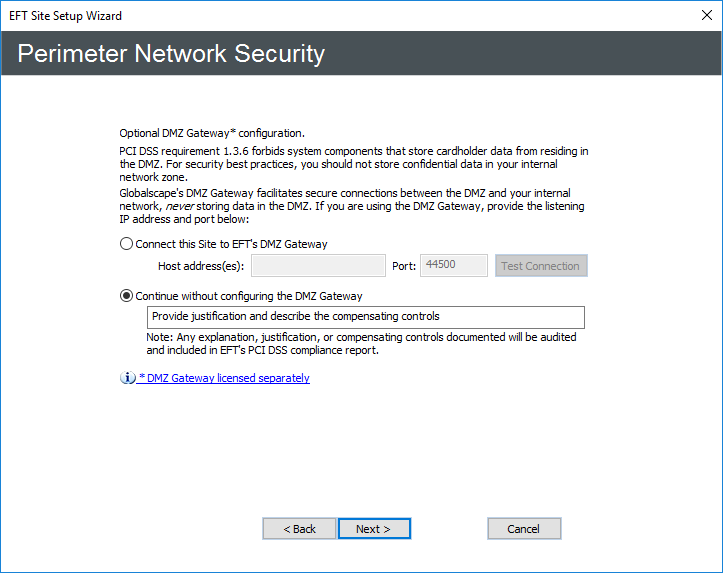Image resolution: width=723 pixels, height=573 pixels.
Task: Choose Continue without configuring the DMZ Gateway
Action: coord(127,296)
